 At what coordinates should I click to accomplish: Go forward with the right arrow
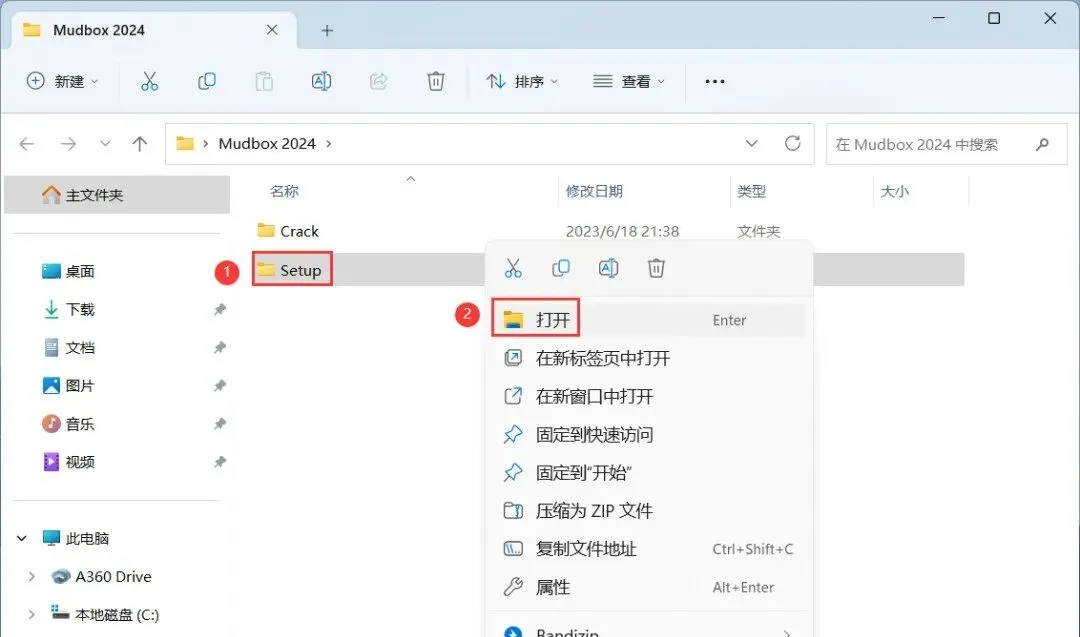pyautogui.click(x=68, y=144)
